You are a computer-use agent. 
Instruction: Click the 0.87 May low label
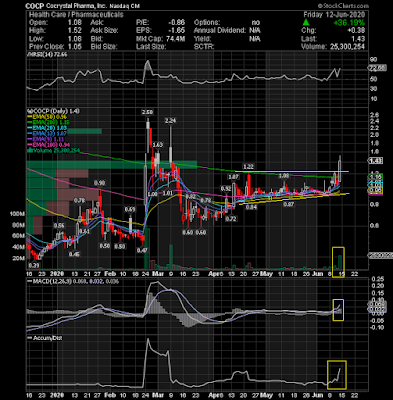[x=288, y=204]
